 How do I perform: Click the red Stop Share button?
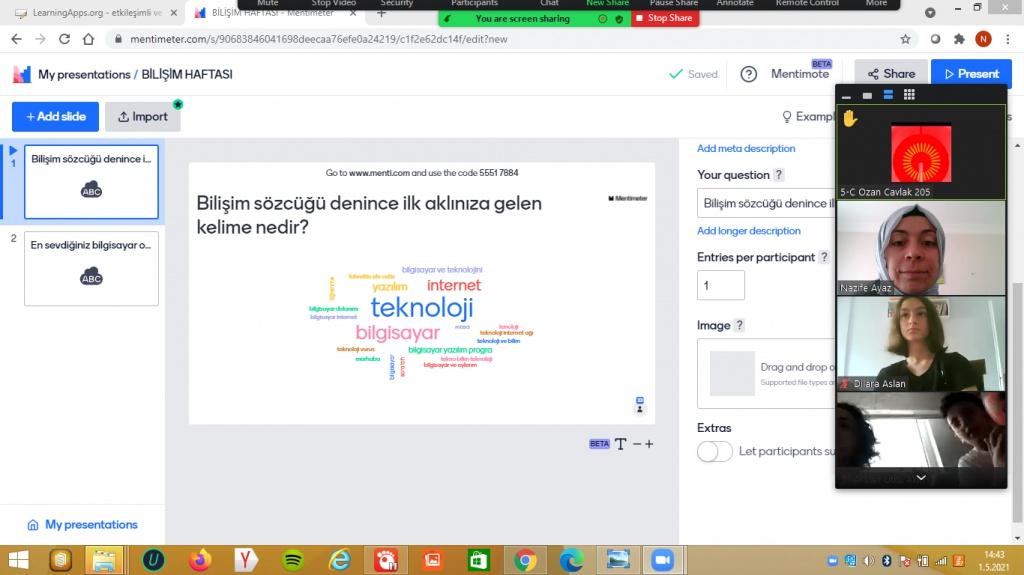(x=664, y=18)
